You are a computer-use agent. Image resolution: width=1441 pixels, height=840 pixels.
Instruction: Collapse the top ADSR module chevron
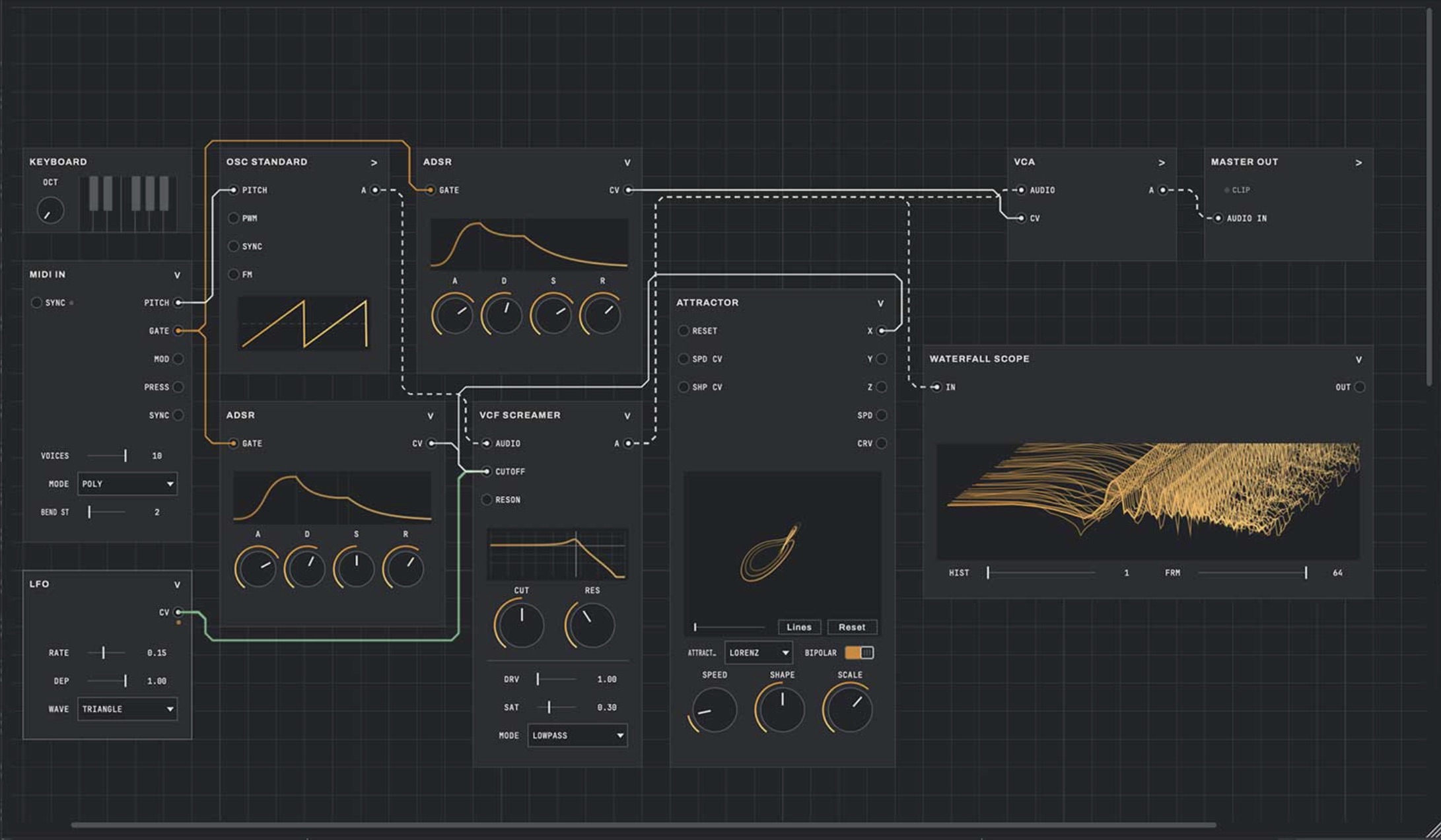[x=627, y=162]
